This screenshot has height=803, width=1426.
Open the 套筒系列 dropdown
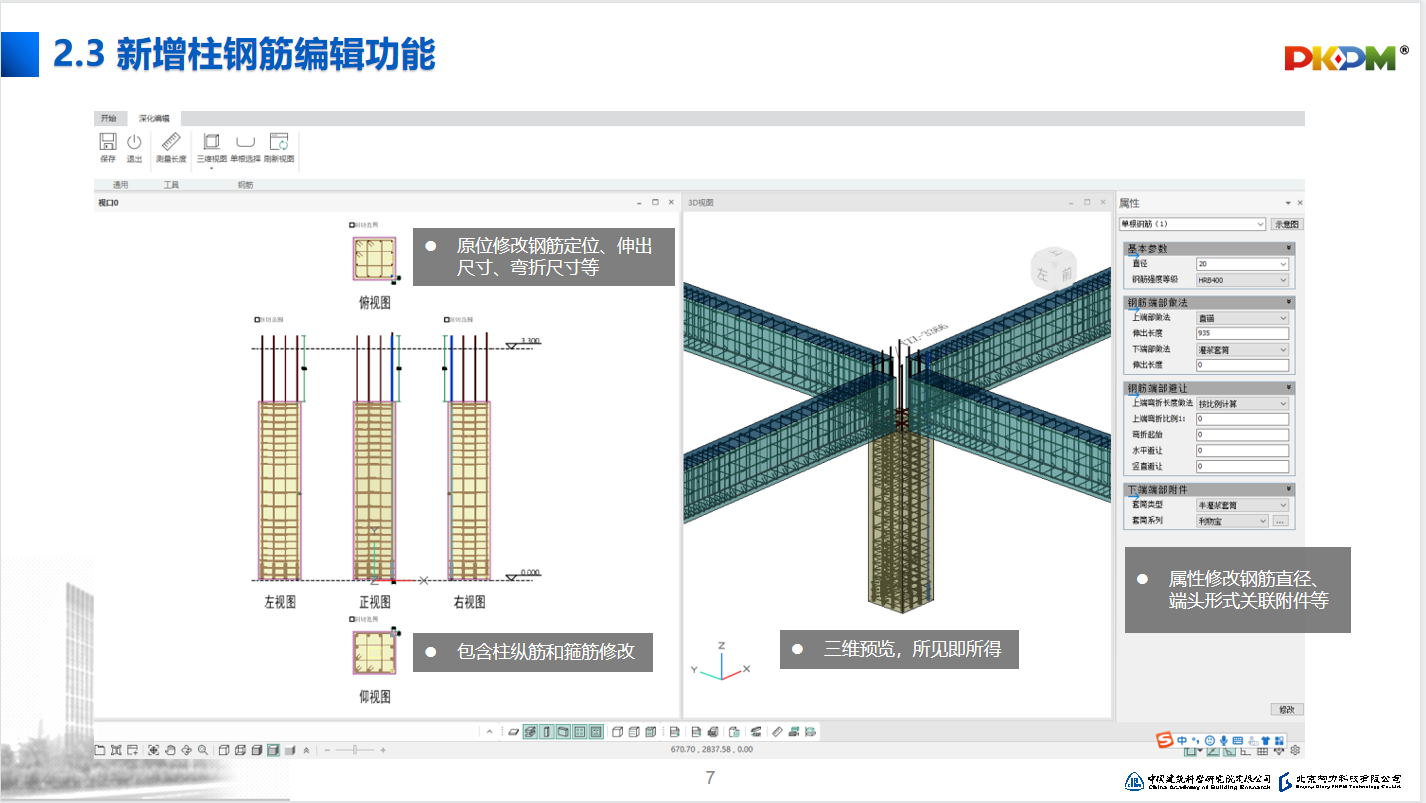(1232, 521)
